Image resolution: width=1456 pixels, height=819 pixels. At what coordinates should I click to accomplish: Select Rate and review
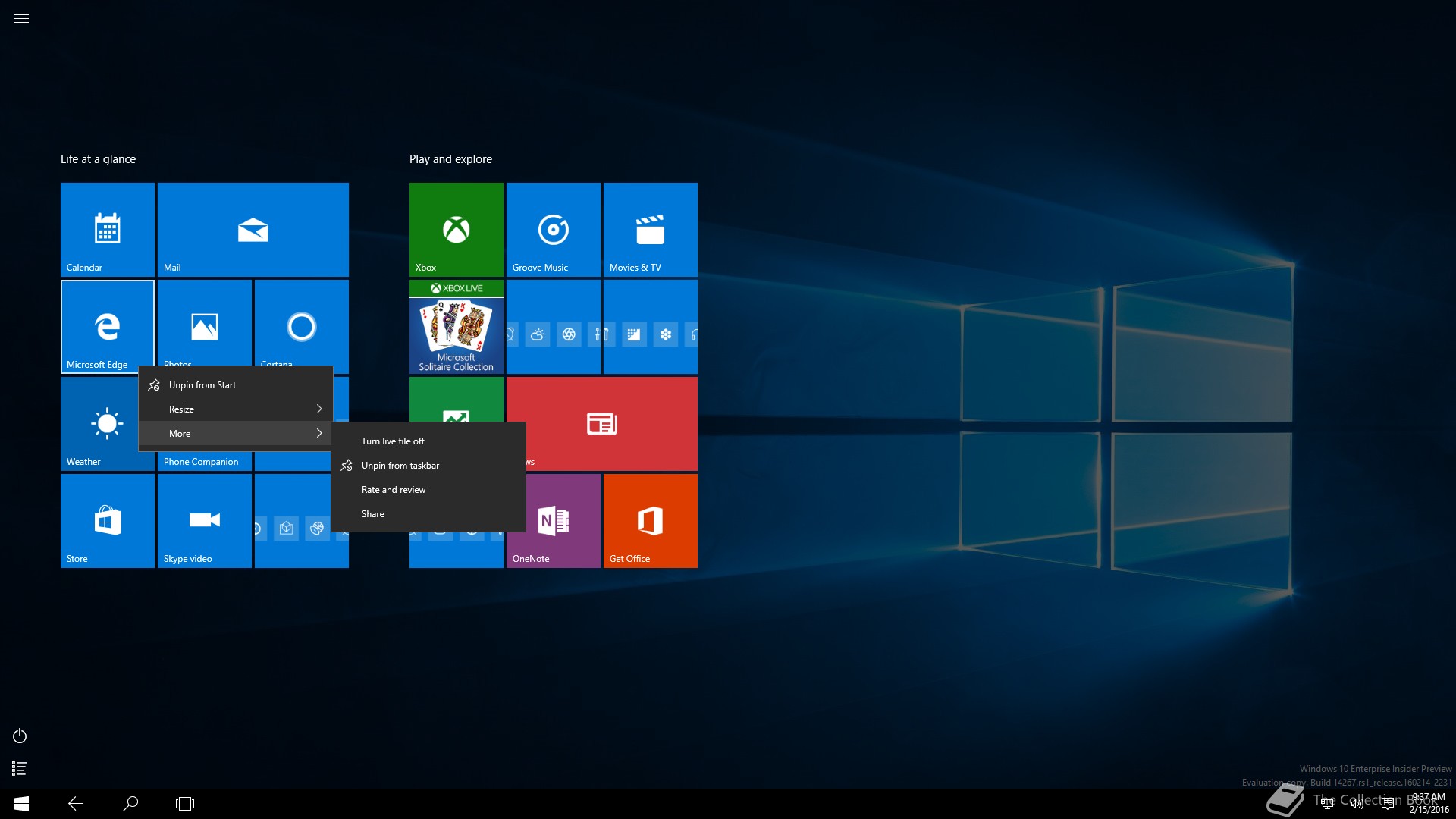[x=428, y=490]
